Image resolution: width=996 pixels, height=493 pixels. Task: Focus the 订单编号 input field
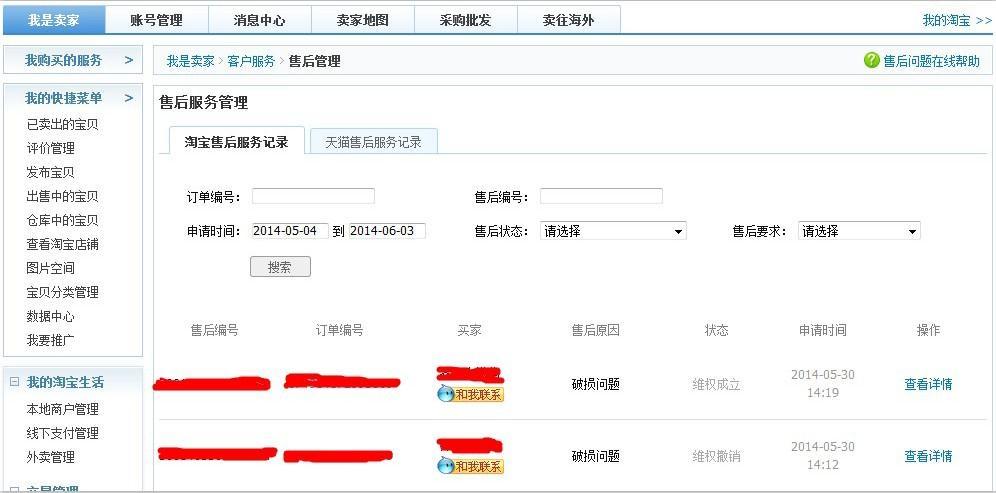313,196
